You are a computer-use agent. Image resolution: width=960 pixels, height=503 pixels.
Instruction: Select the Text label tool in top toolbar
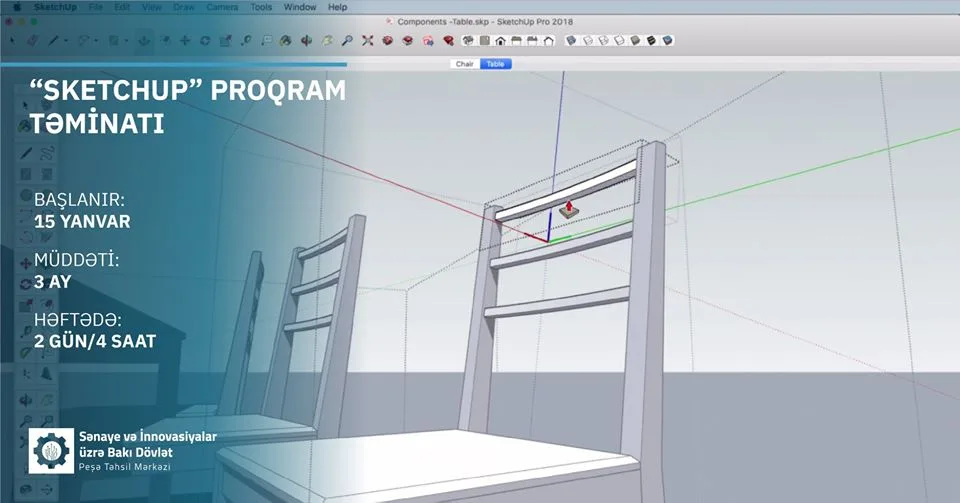coord(266,41)
